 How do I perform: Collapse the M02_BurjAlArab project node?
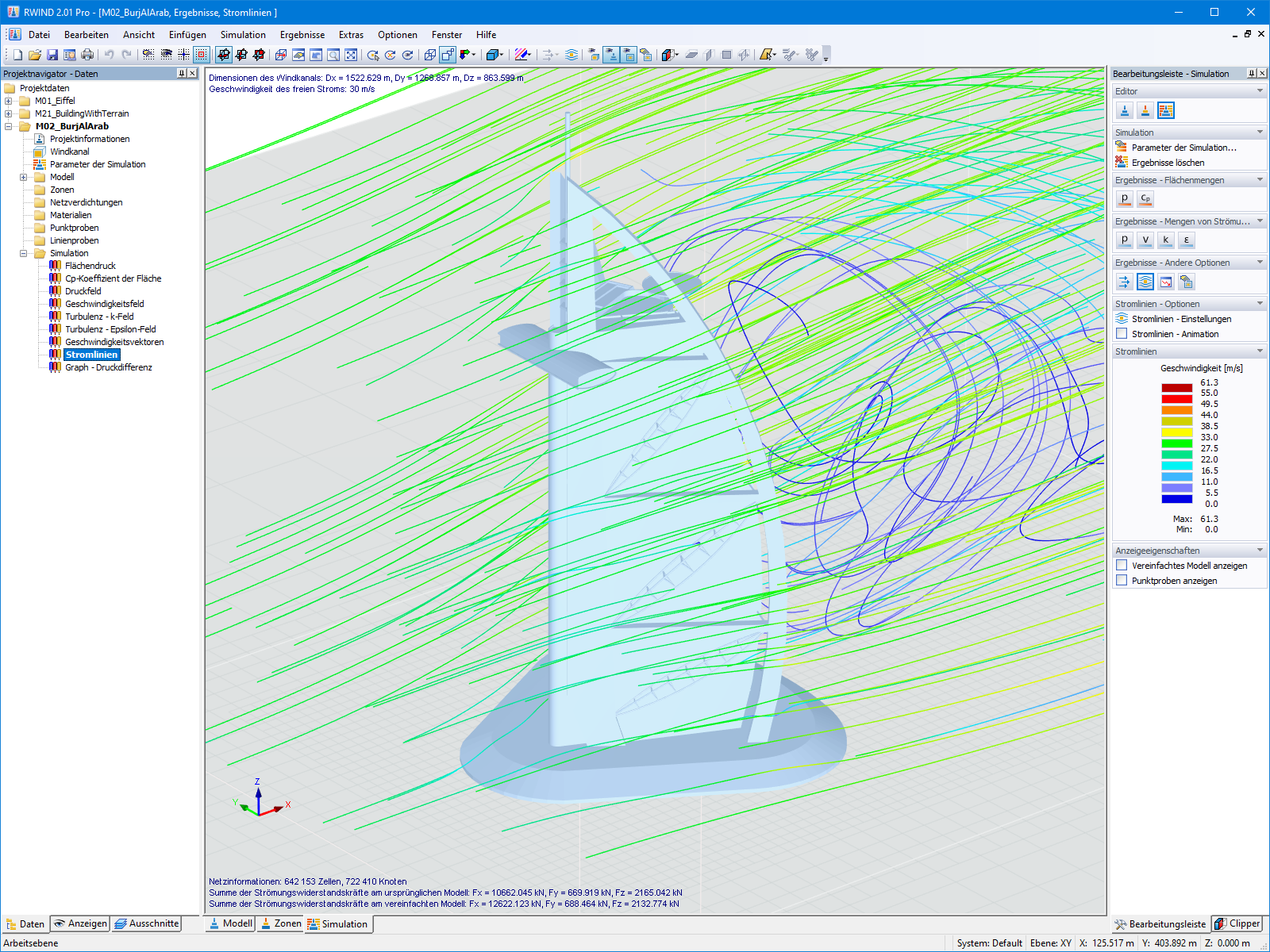8,126
